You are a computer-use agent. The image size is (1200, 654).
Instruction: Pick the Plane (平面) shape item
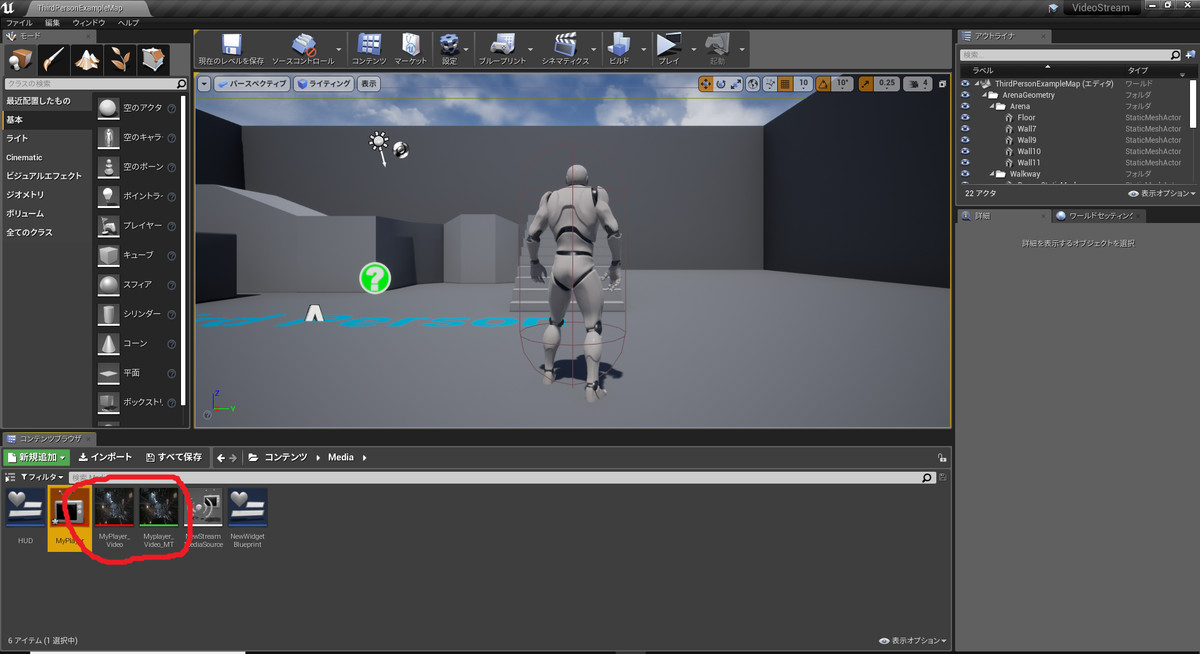coord(138,372)
